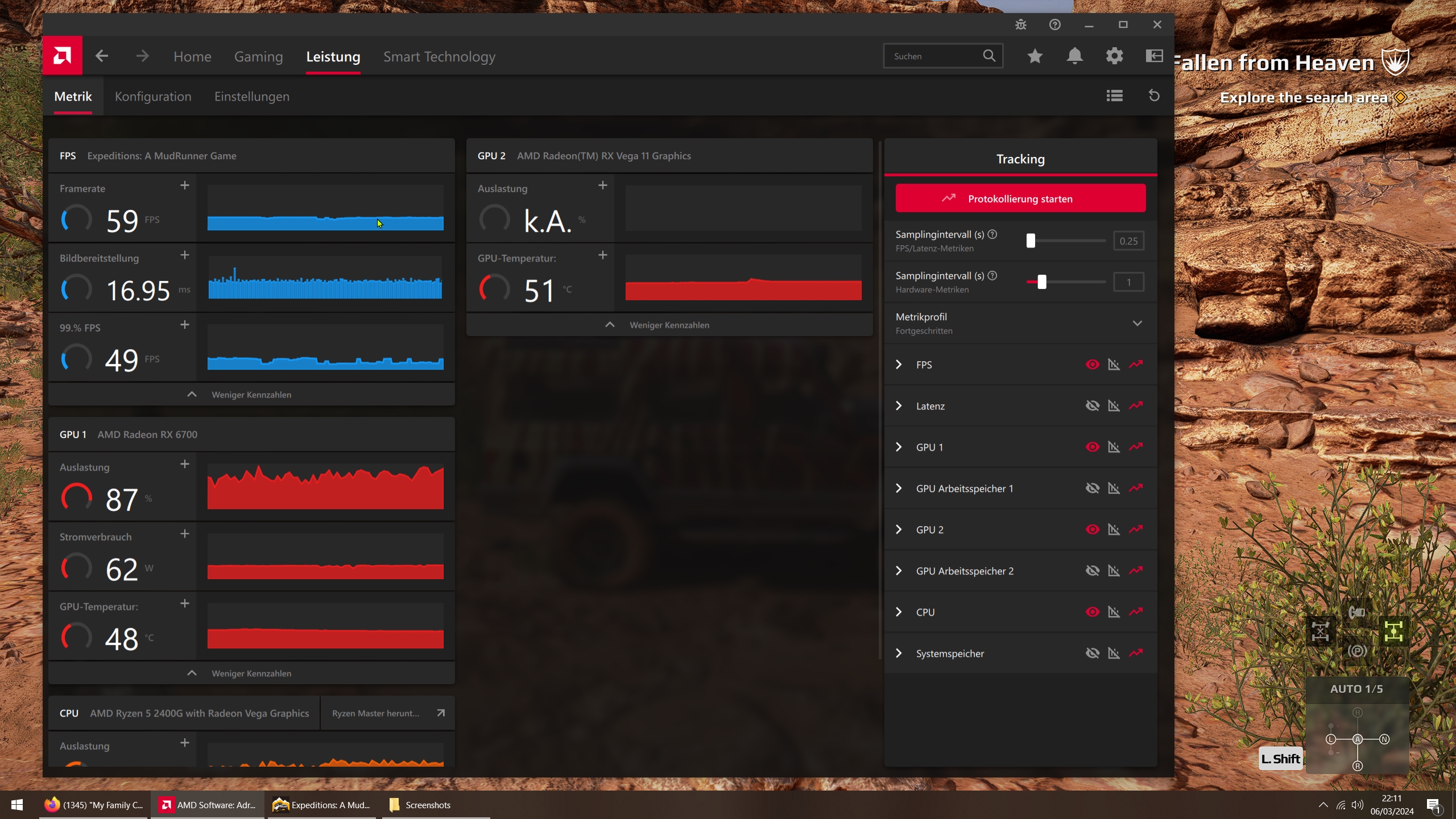Open settings gear icon
Image resolution: width=1456 pixels, height=819 pixels.
(x=1114, y=56)
